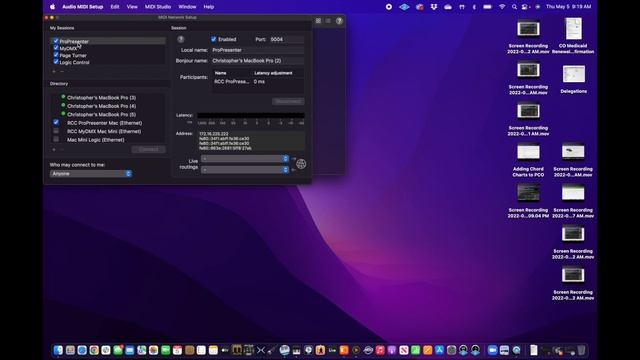Open Messages app with the red badge

coord(118,350)
